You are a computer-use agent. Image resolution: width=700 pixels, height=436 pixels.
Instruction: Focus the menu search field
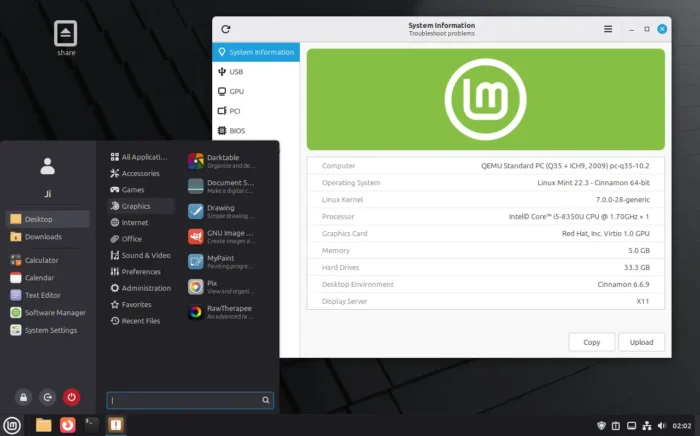point(190,400)
